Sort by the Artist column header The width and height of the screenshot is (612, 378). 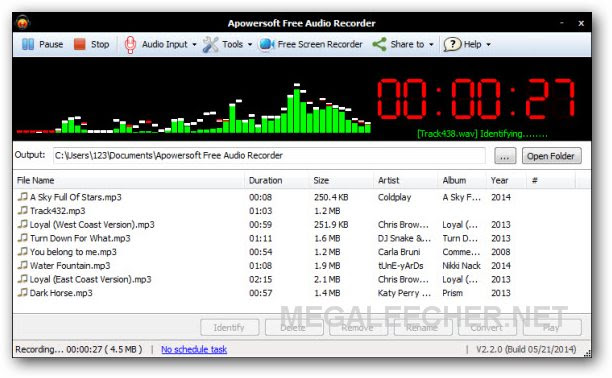tap(406, 180)
